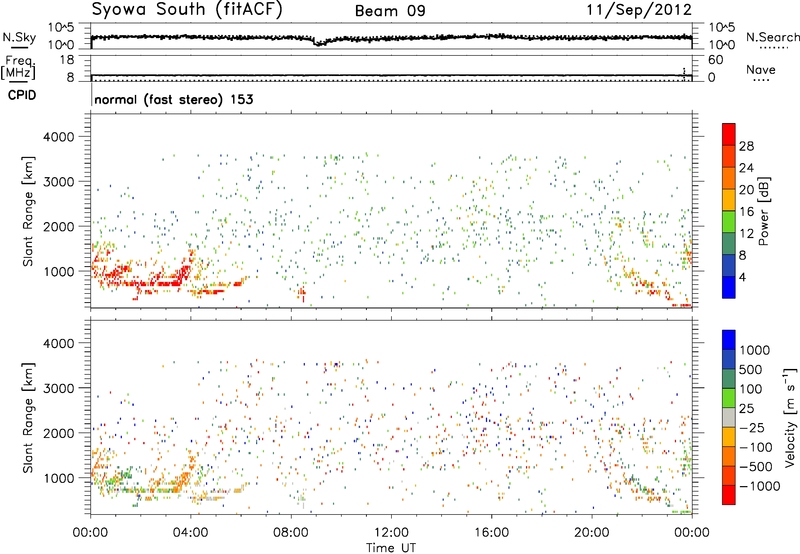Click the '20:00' time axis tick label
Screen dimensions: 800x554
[591, 533]
